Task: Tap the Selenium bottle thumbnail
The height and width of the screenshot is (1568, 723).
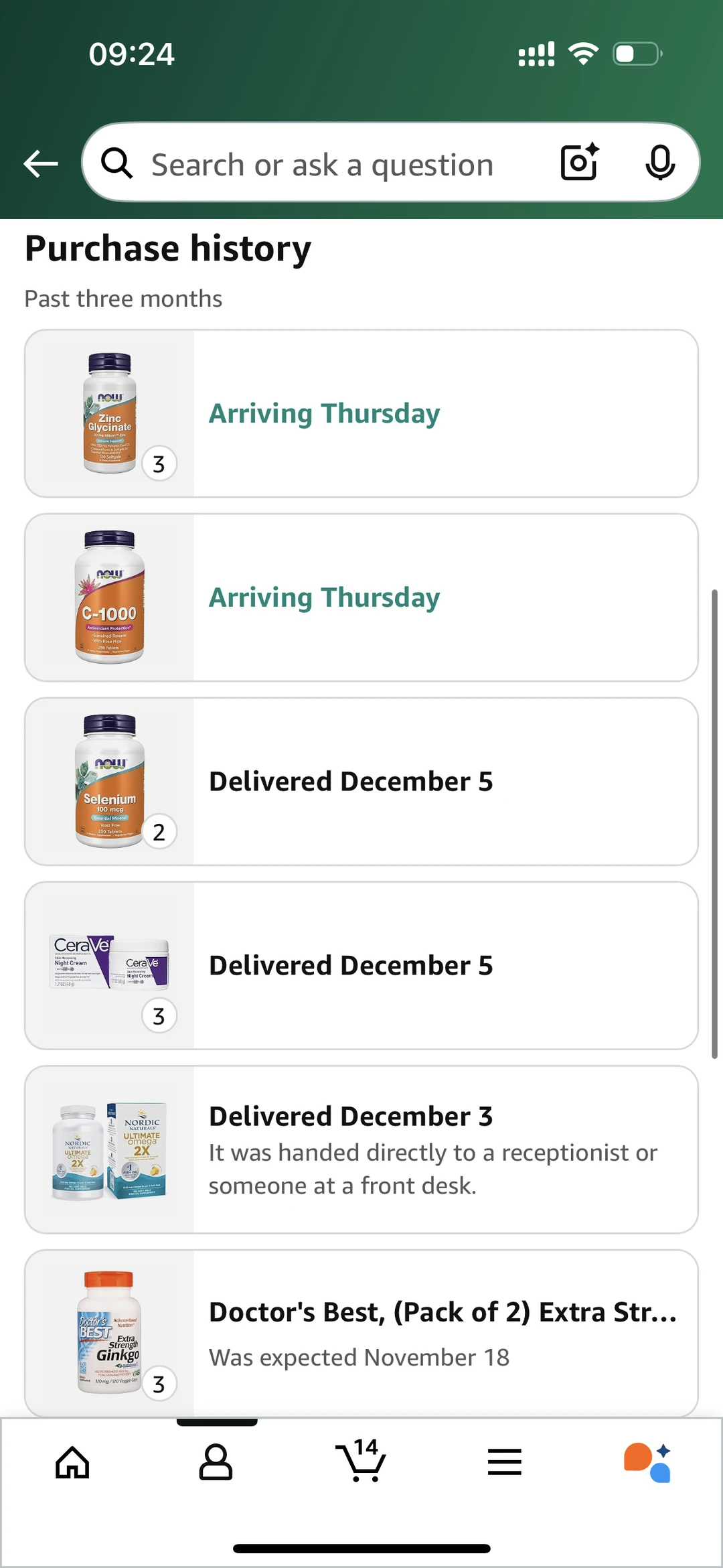Action: tap(110, 781)
